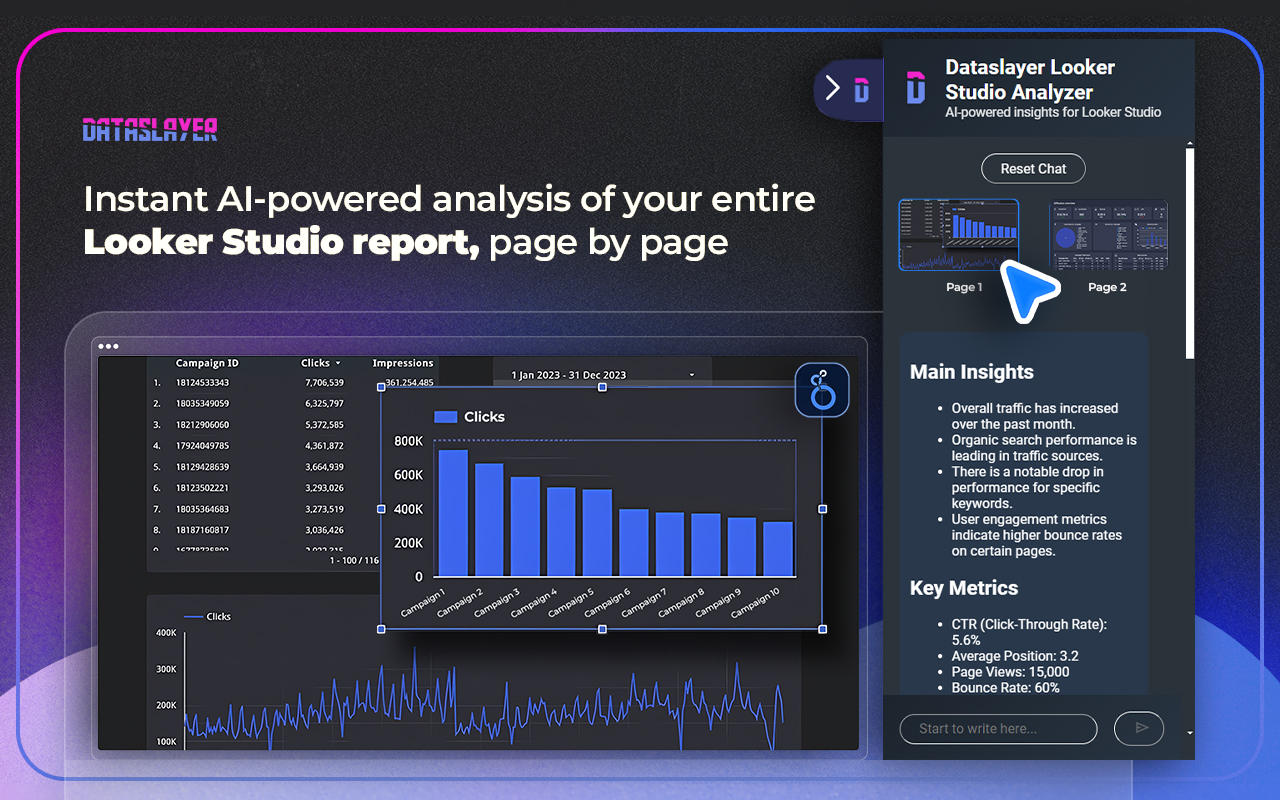1280x800 pixels.
Task: Switch to Page 2 in the analyzer
Action: pos(1107,236)
